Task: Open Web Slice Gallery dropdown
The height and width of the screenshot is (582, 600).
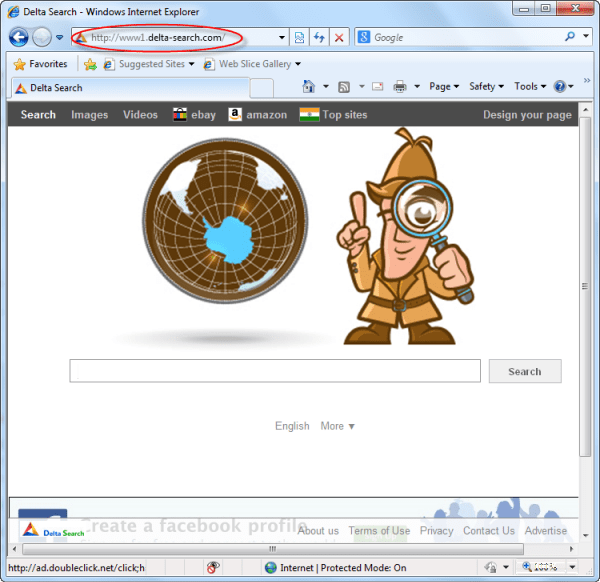Action: pos(252,64)
